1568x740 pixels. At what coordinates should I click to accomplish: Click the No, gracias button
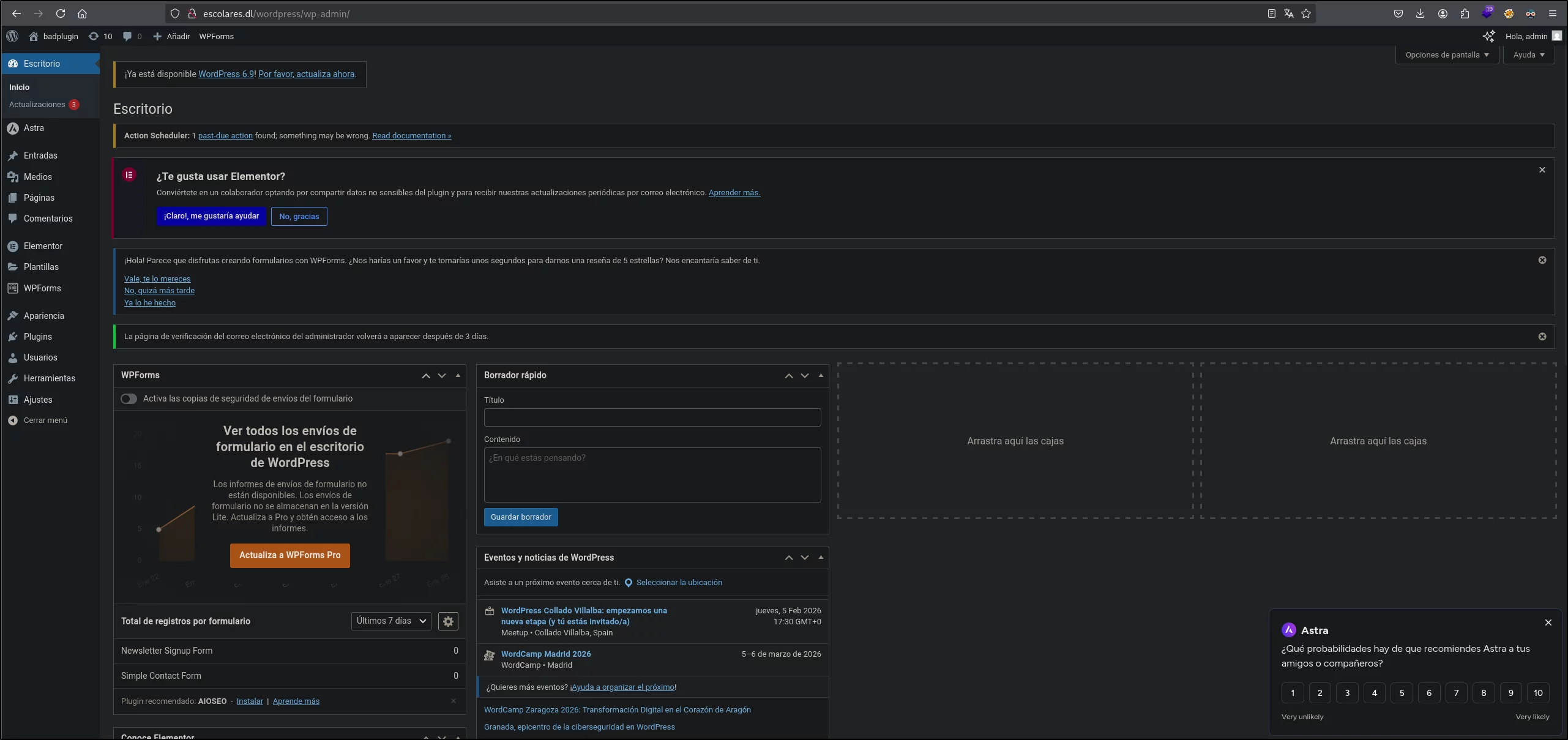click(299, 216)
